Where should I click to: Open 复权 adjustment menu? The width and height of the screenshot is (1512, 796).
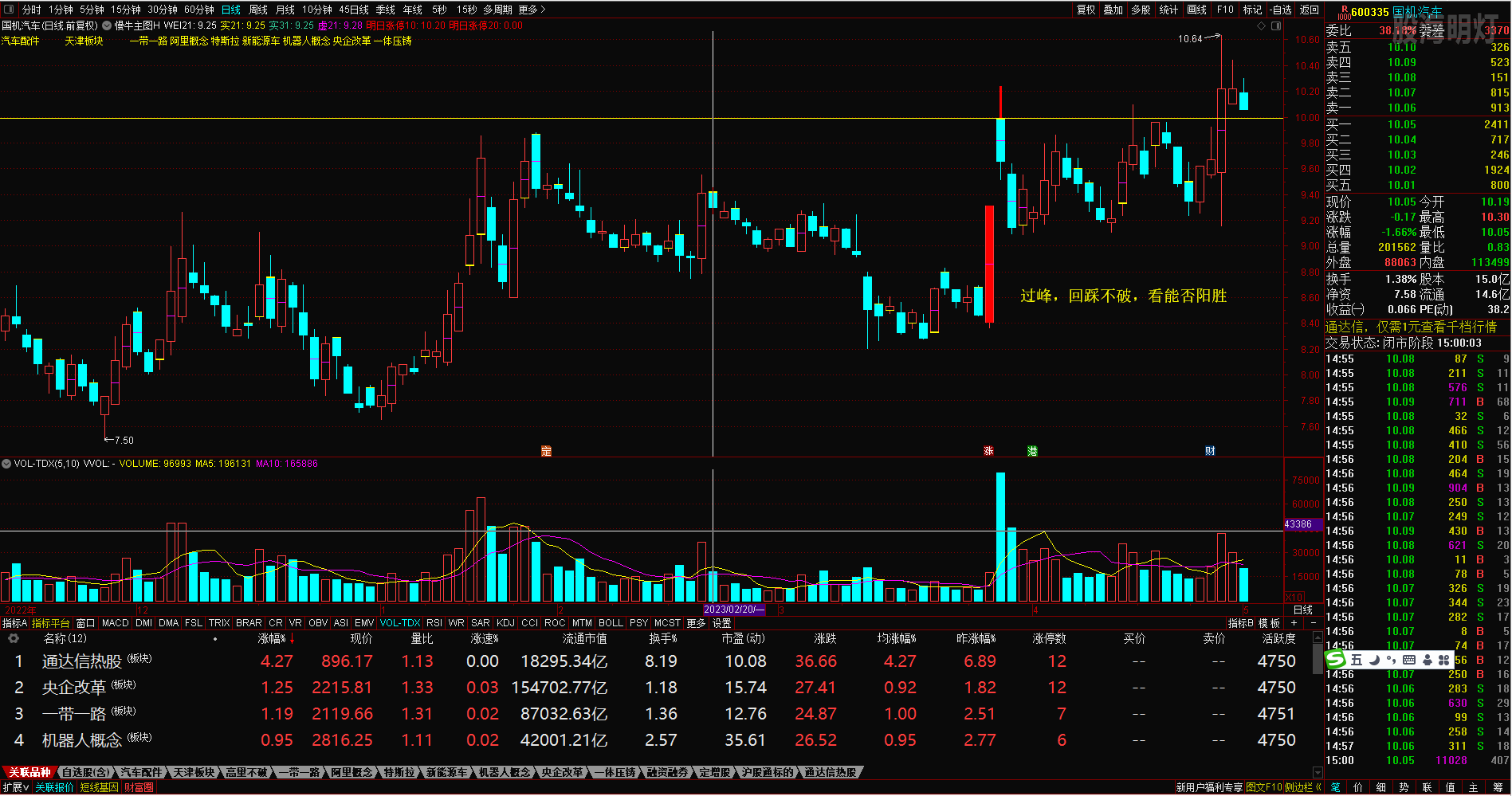[x=1086, y=10]
